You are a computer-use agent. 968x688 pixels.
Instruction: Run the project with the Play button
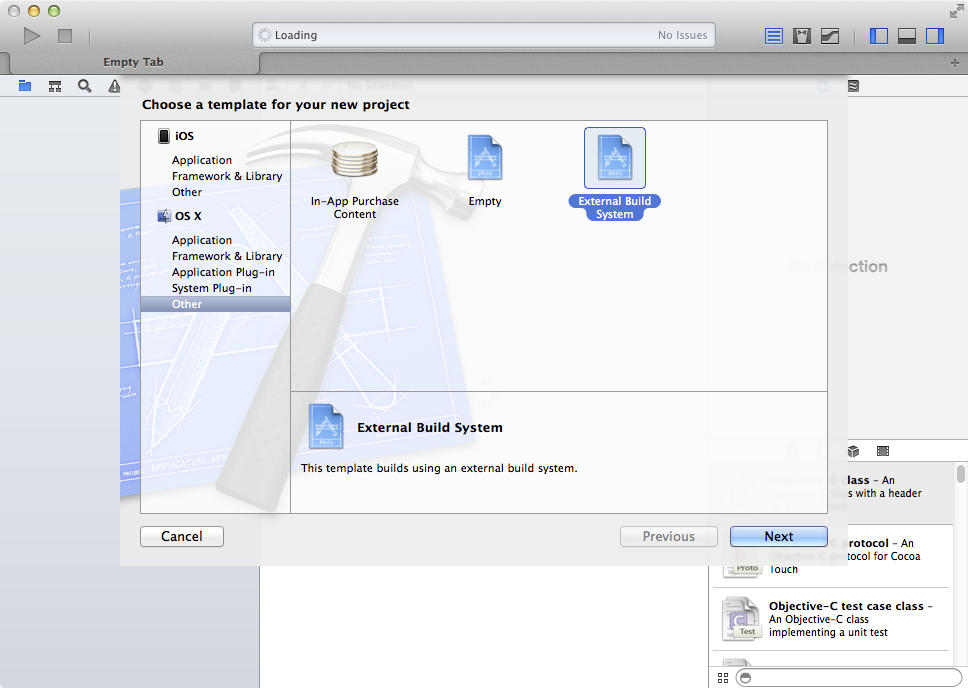point(31,36)
